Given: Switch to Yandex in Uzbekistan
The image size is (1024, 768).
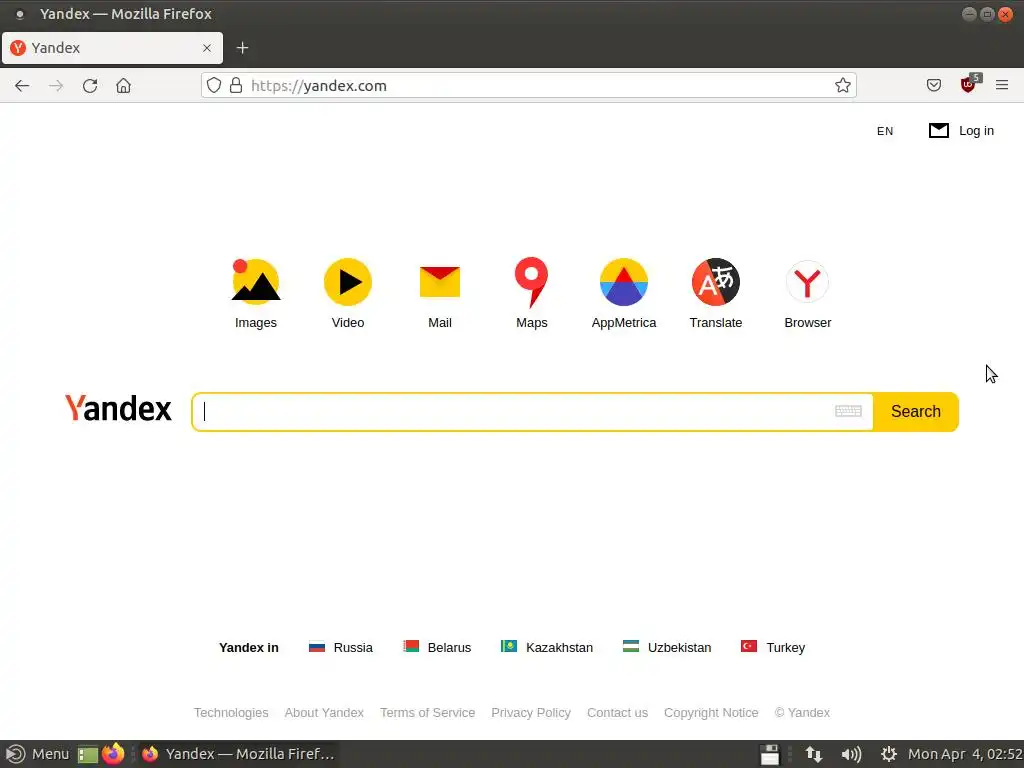Looking at the screenshot, I should coord(667,647).
